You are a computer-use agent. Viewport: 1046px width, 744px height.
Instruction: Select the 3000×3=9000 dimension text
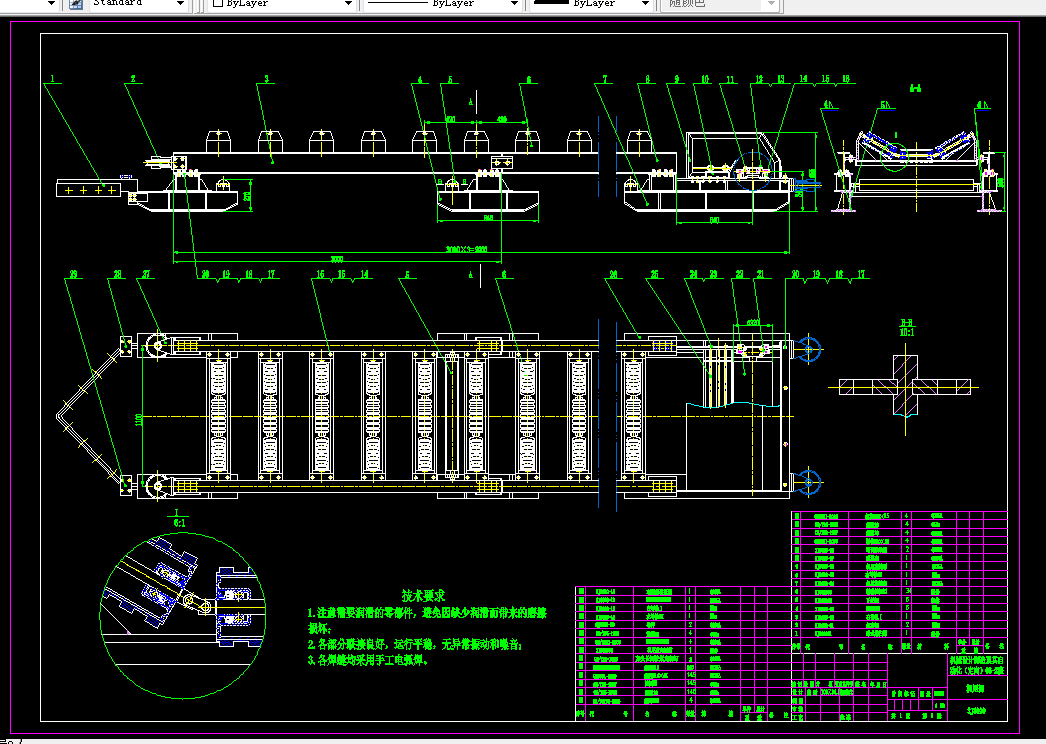coord(466,250)
